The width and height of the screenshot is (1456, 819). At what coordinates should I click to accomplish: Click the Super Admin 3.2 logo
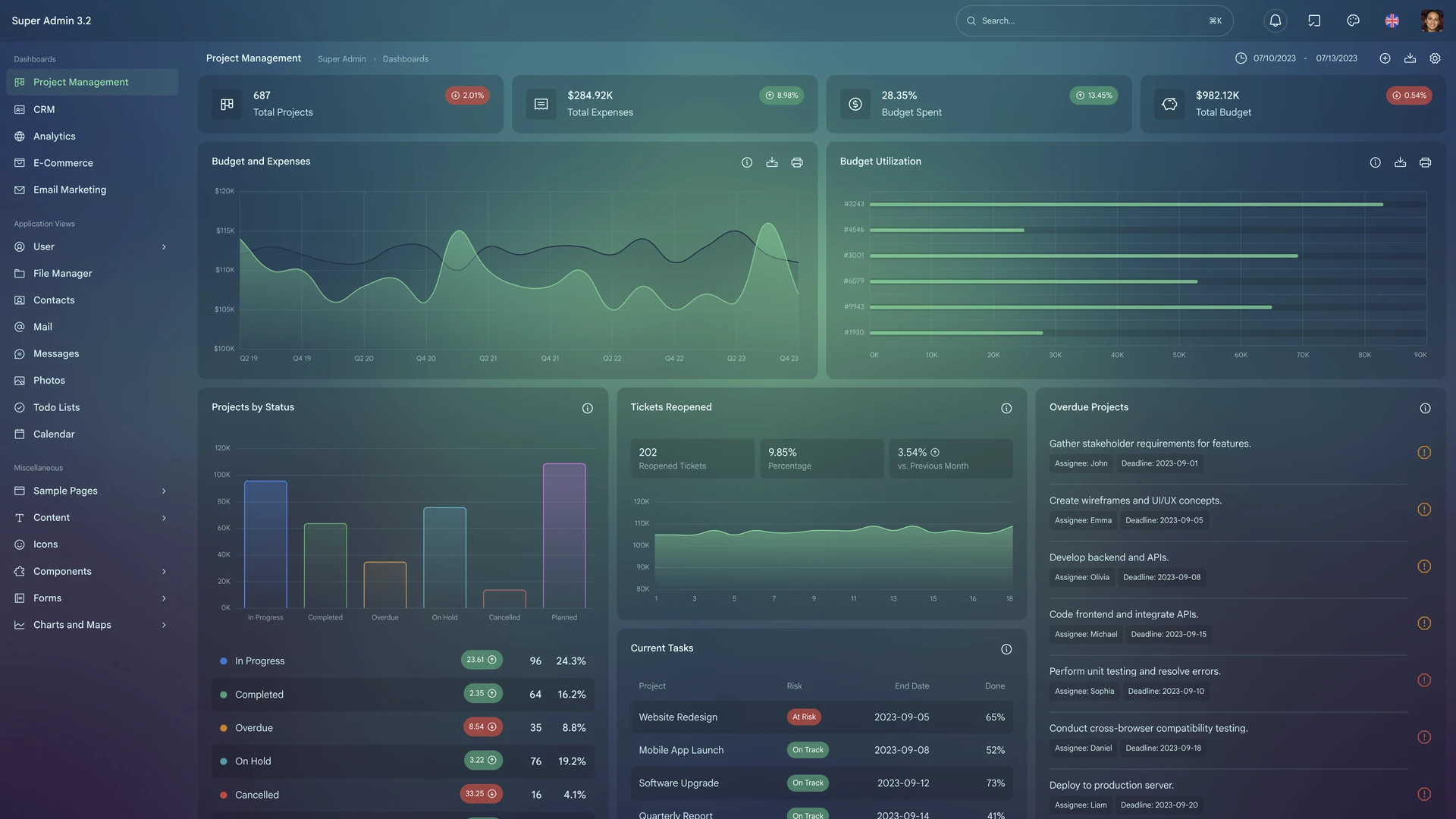(52, 20)
